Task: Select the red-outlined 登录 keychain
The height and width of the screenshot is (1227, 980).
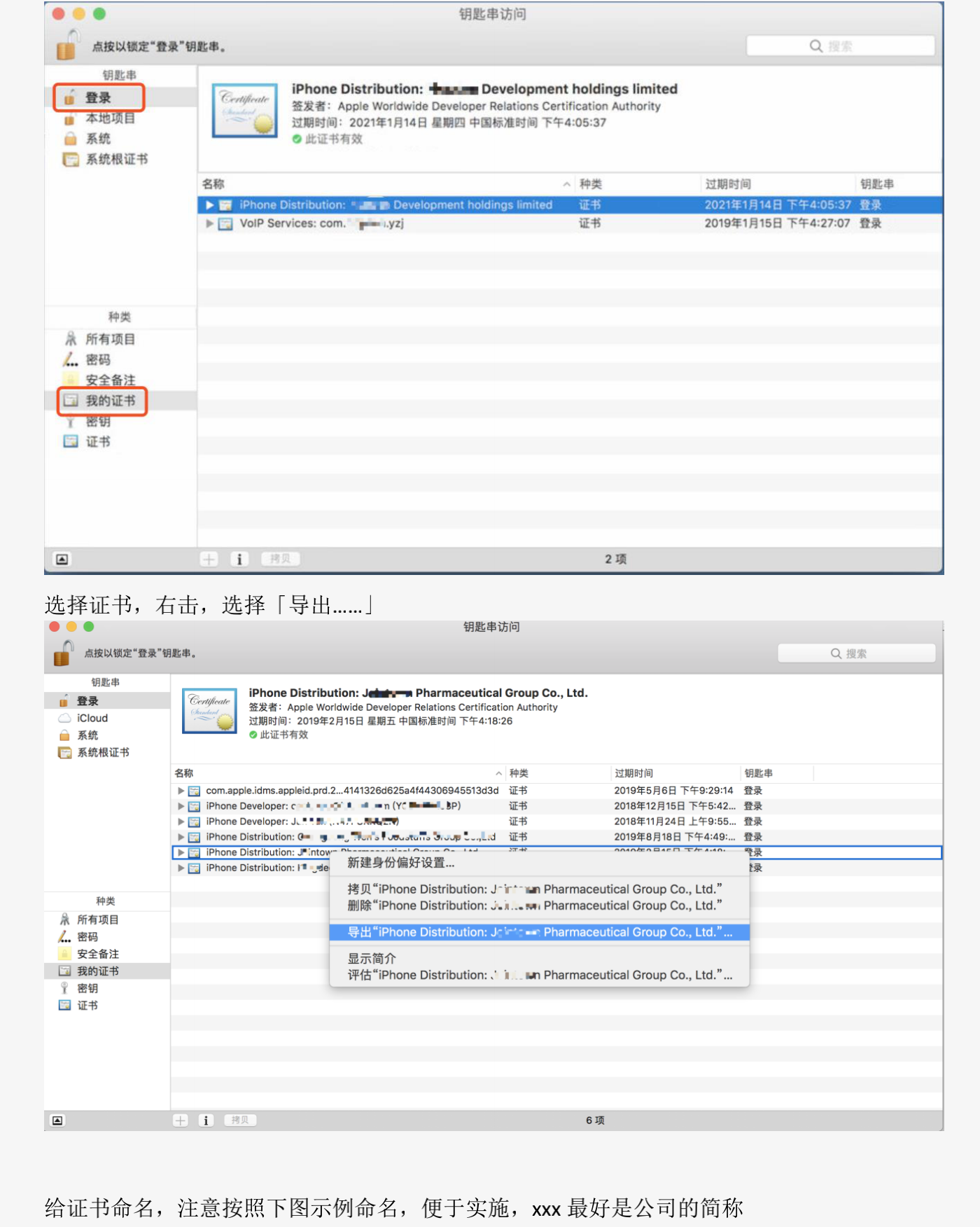Action: [99, 97]
